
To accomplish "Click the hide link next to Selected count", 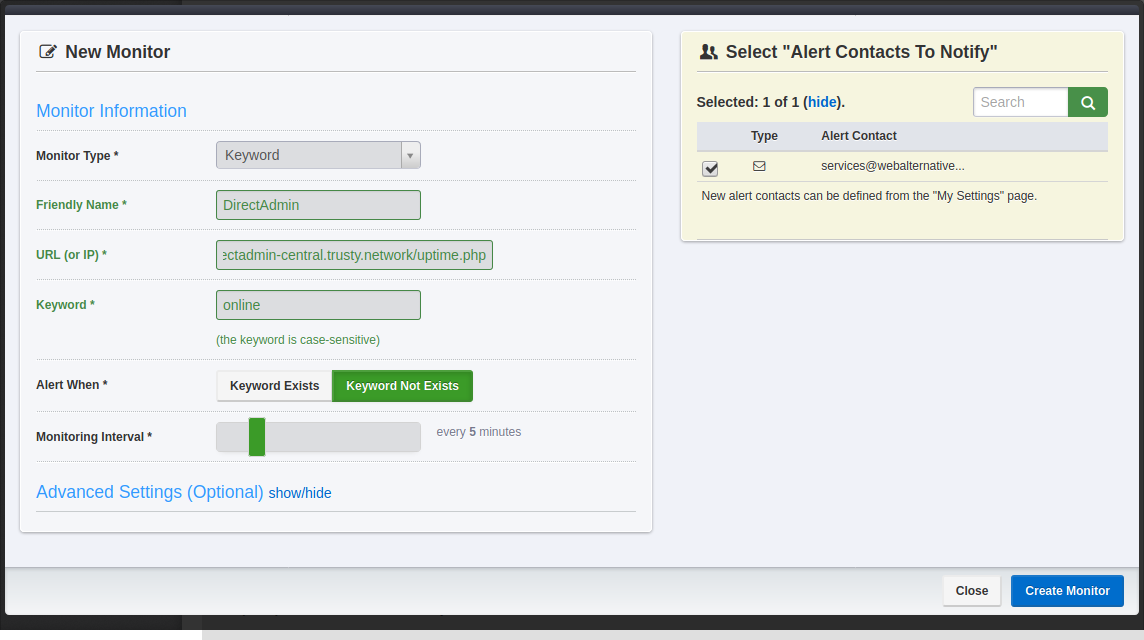I will [822, 102].
